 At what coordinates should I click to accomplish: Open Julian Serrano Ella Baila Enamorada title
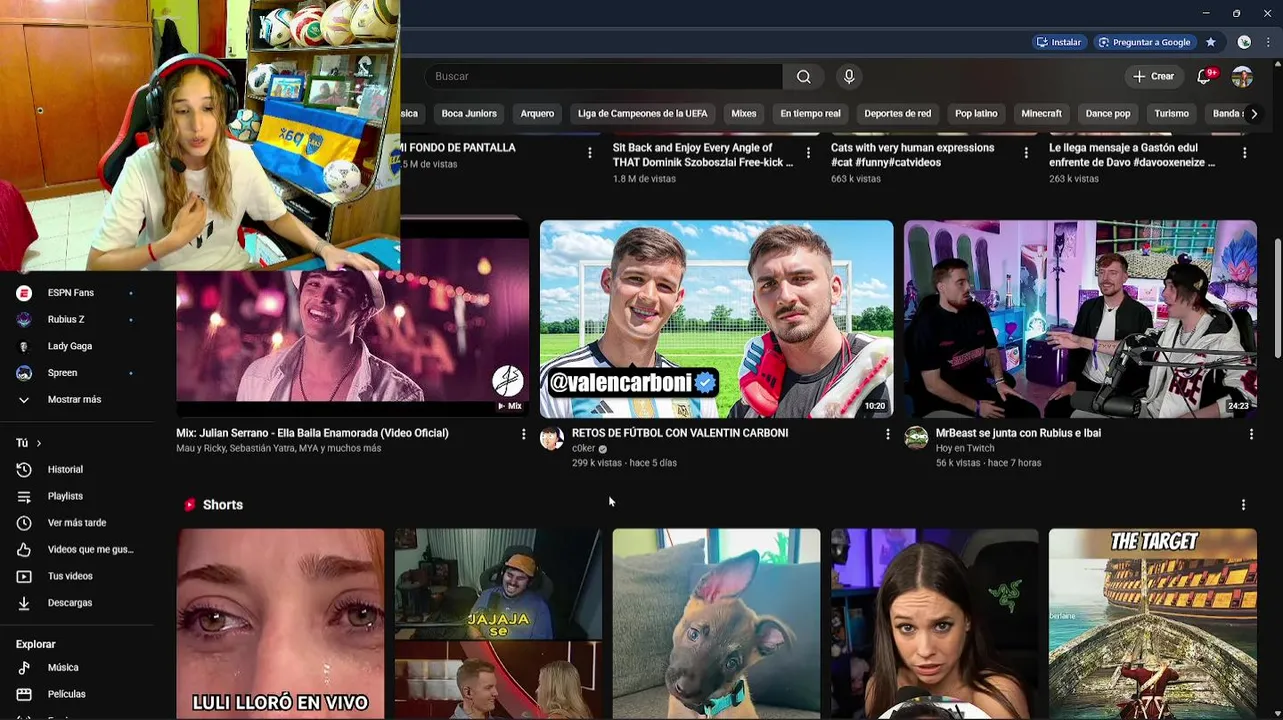[x=312, y=433]
